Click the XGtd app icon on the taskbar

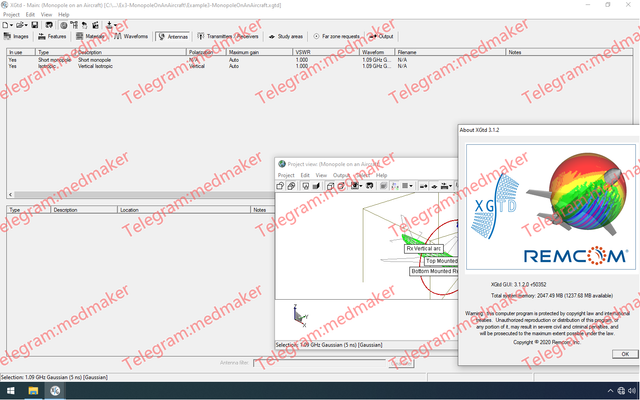click(55, 391)
